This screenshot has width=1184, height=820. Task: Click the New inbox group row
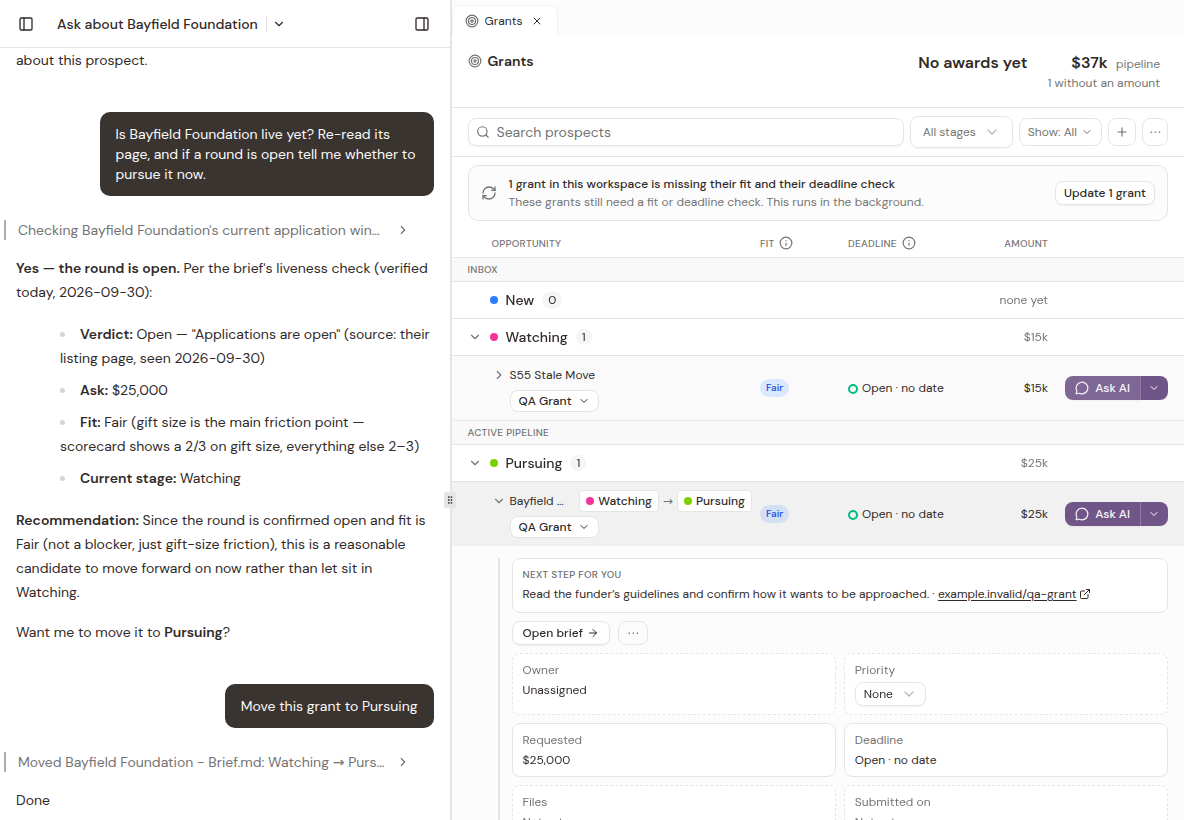[818, 300]
